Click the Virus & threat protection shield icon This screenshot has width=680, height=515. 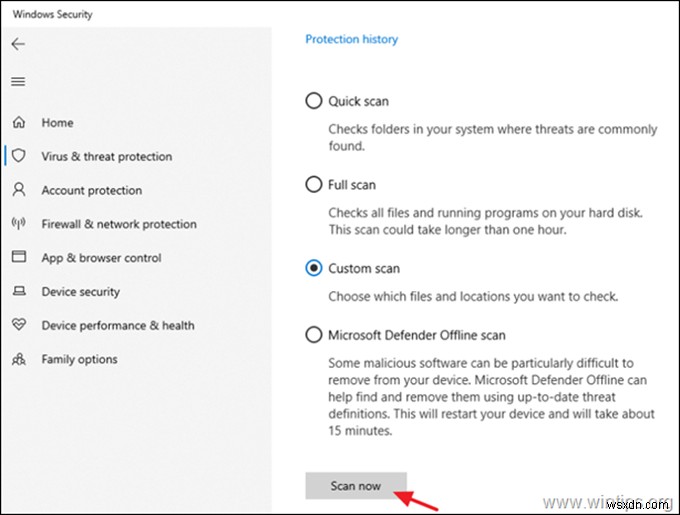point(19,156)
